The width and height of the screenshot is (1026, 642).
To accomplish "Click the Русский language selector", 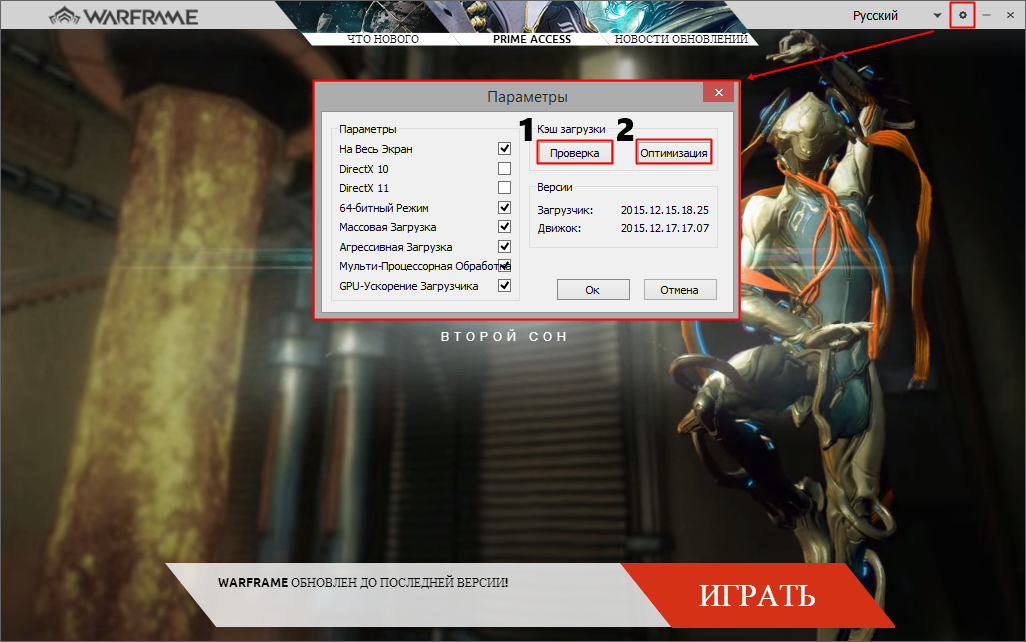I will (875, 15).
